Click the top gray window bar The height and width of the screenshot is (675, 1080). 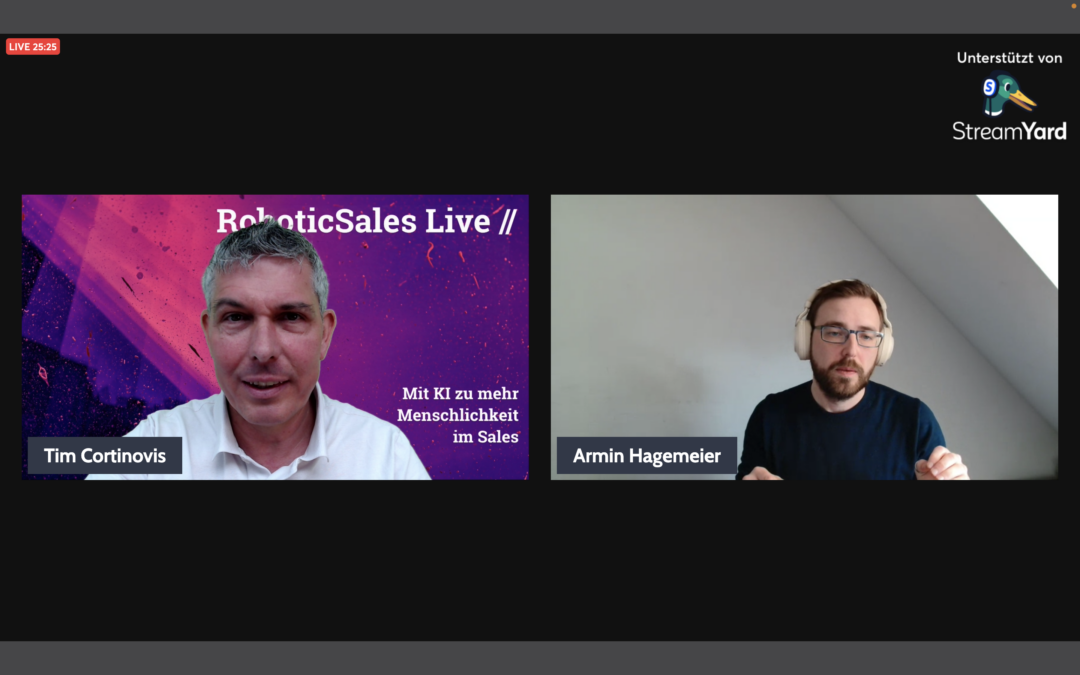(x=540, y=17)
